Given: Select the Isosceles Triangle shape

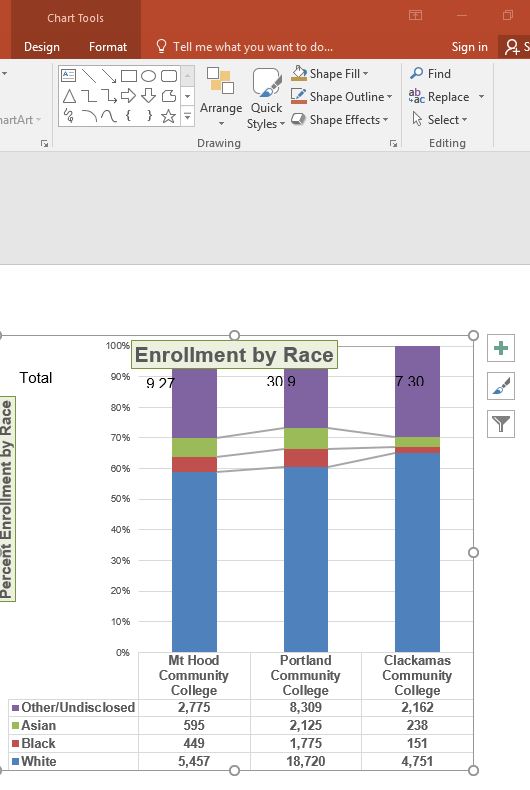Looking at the screenshot, I should click(x=69, y=96).
